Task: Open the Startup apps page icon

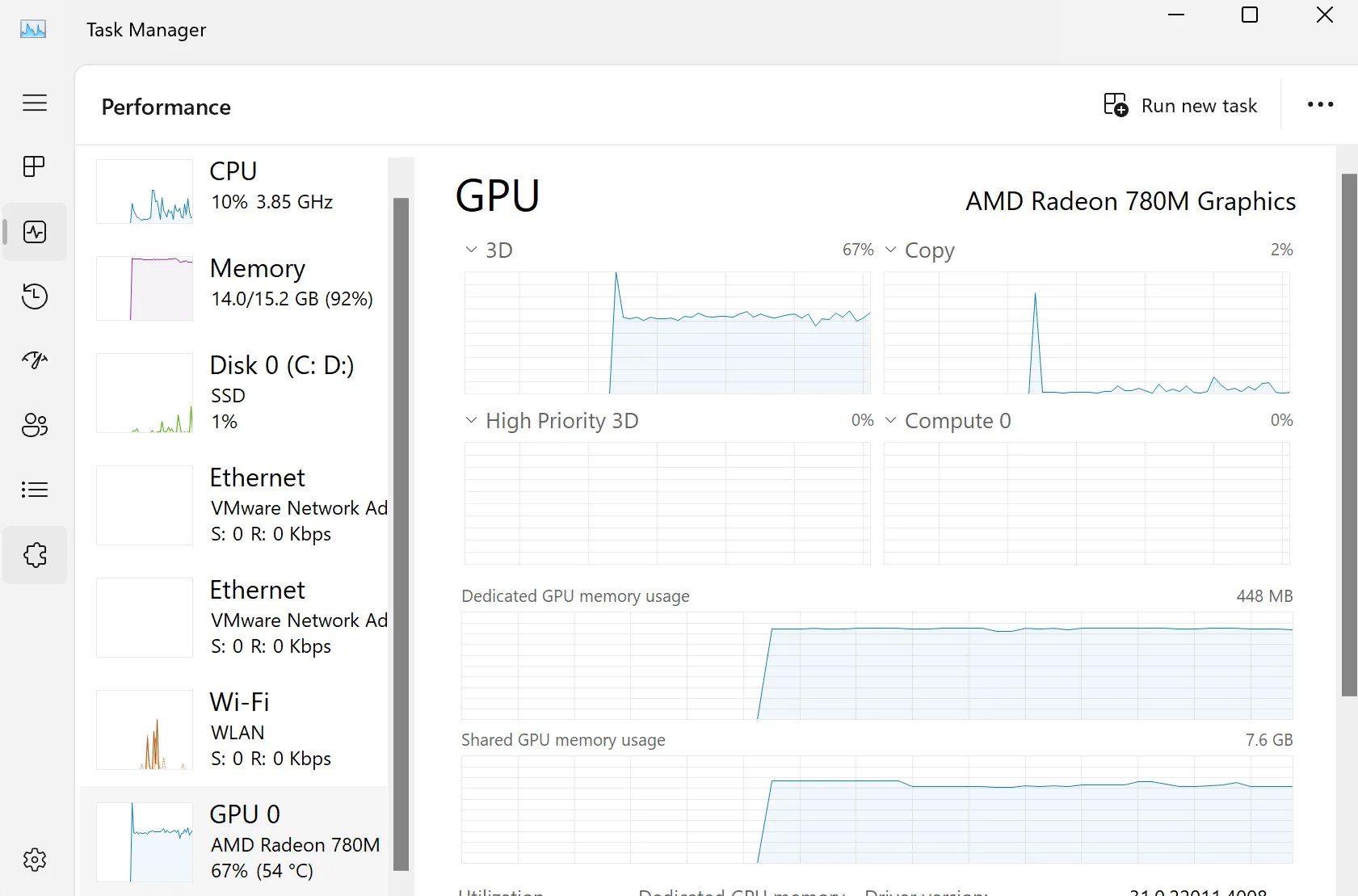Action: 35,360
